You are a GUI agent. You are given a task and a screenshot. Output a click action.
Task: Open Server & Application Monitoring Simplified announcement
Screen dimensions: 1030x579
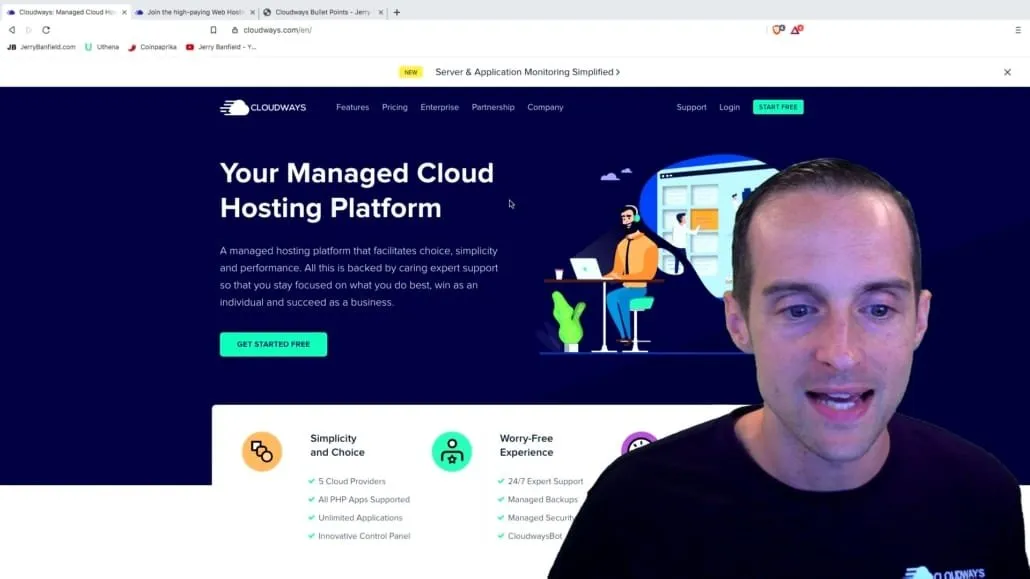tap(527, 72)
